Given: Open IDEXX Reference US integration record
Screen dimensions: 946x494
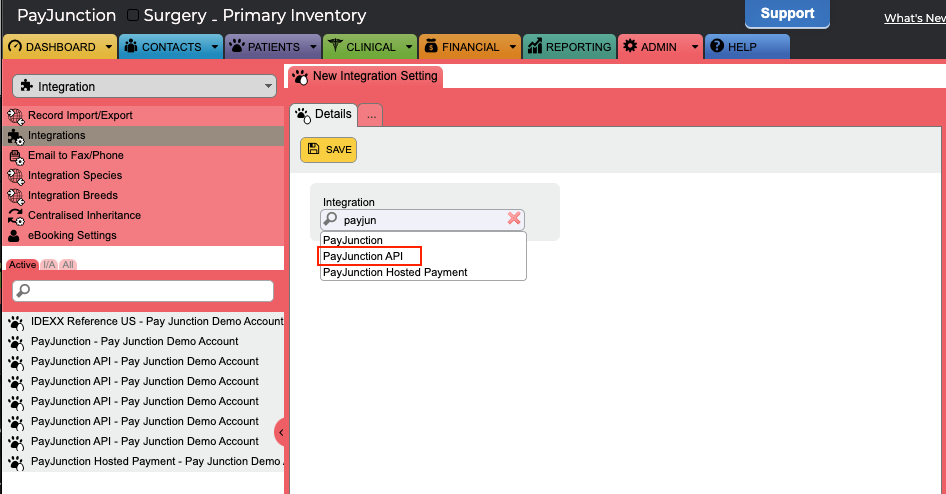Looking at the screenshot, I should (144, 321).
